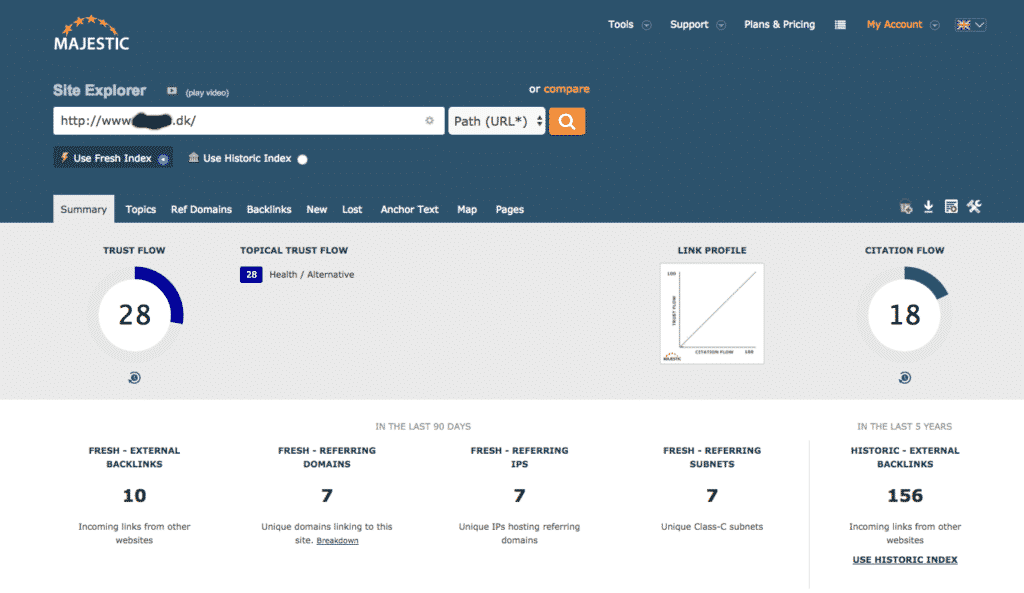Expand the Support menu arrow
Viewport: 1024px width, 593px height.
click(721, 25)
